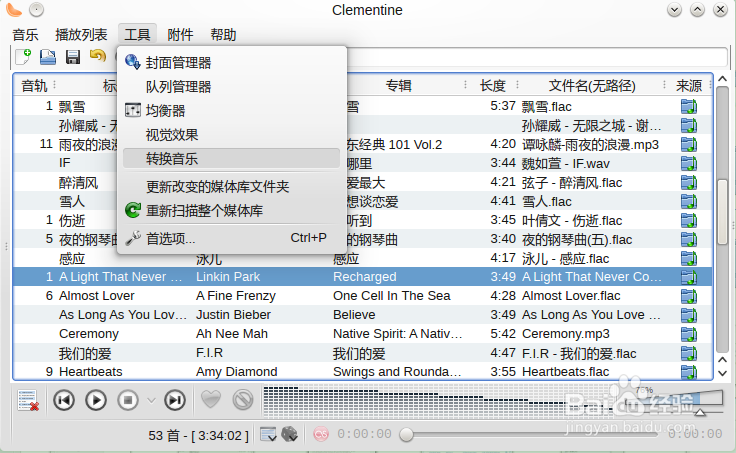Click the source icon for 夜的钢琴曲(五).flac row
This screenshot has width=736, height=453.
[x=689, y=239]
